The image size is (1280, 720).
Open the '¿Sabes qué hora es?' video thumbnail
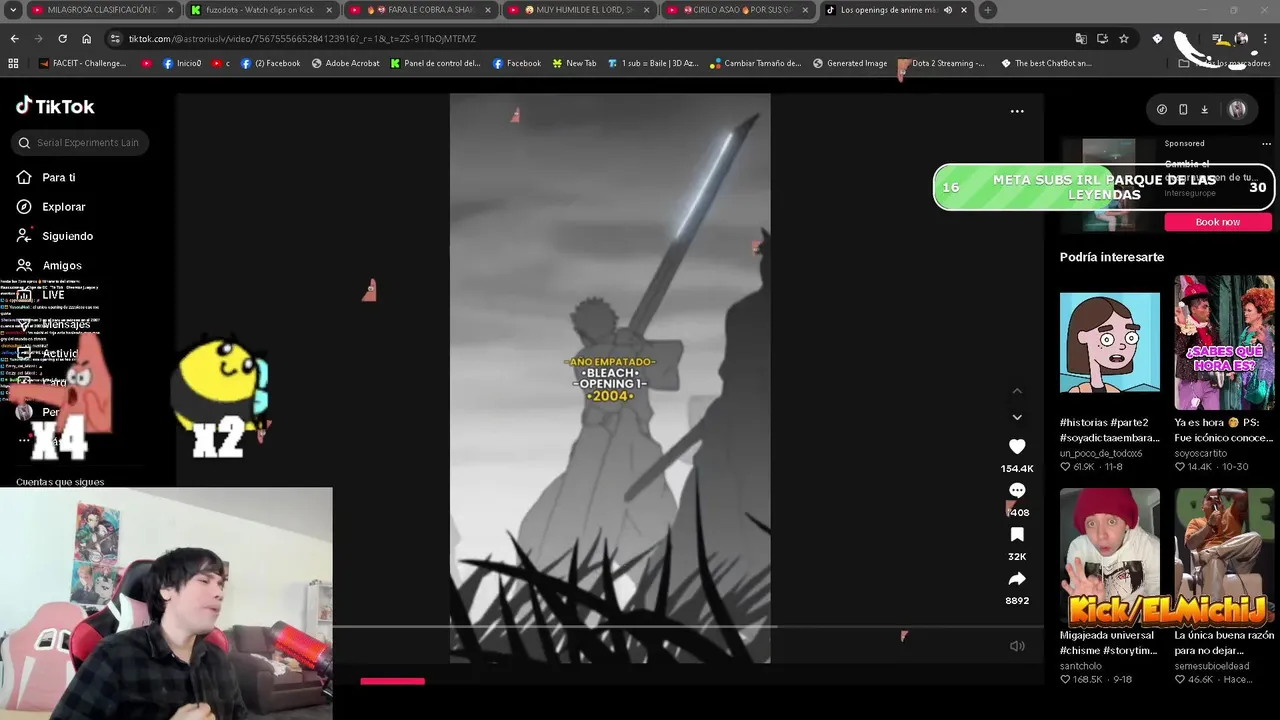(x=1224, y=343)
